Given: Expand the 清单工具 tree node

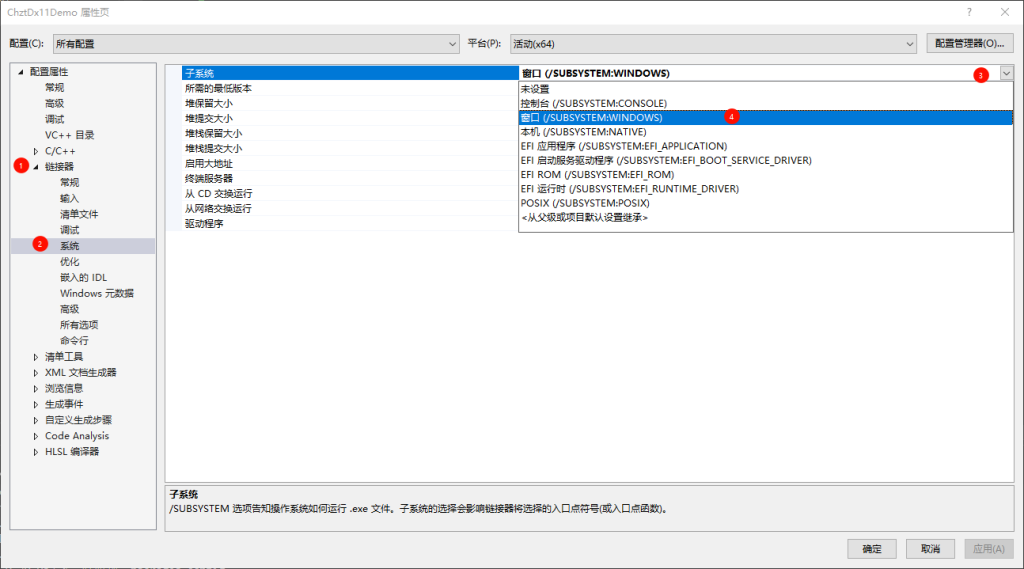Looking at the screenshot, I should 36,357.
